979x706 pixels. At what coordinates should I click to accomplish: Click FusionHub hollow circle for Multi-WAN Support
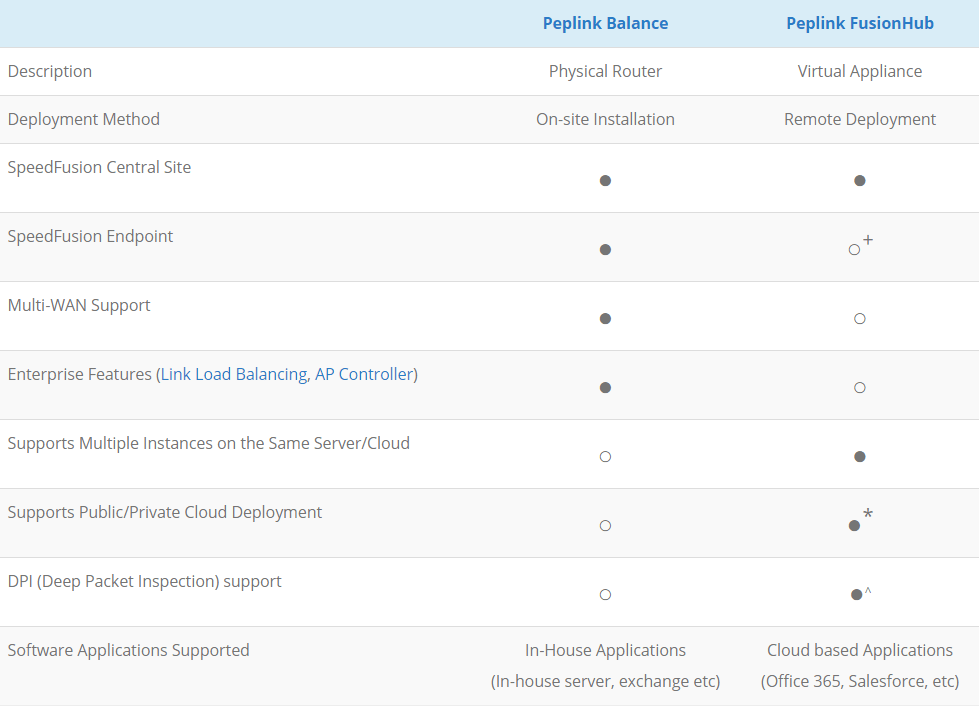[860, 319]
